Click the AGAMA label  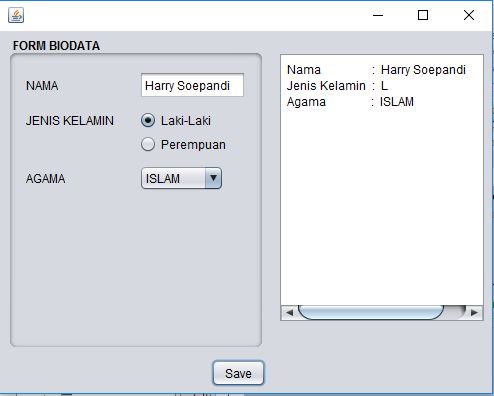[45, 179]
